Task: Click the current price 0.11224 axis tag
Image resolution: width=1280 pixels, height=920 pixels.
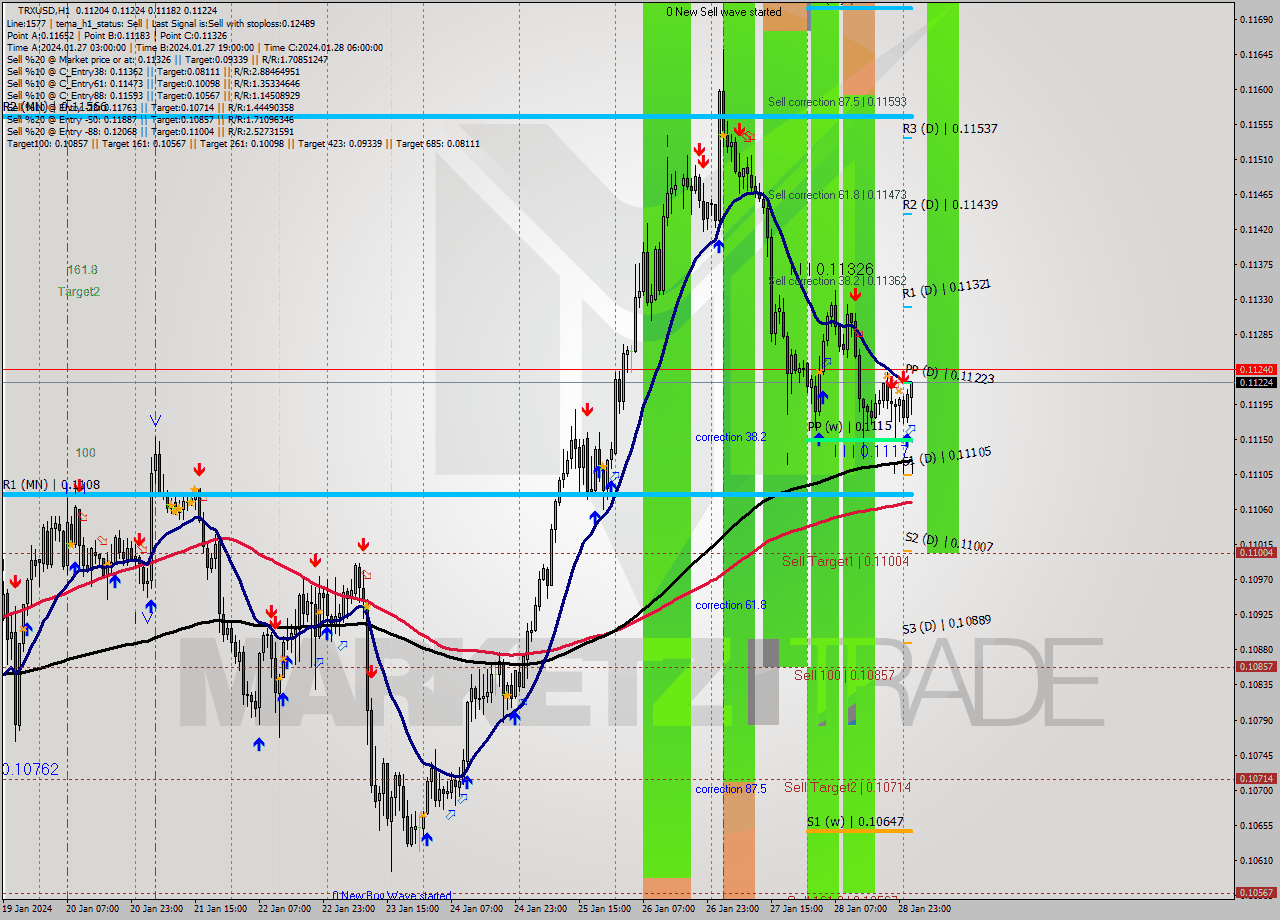Action: 1256,382
